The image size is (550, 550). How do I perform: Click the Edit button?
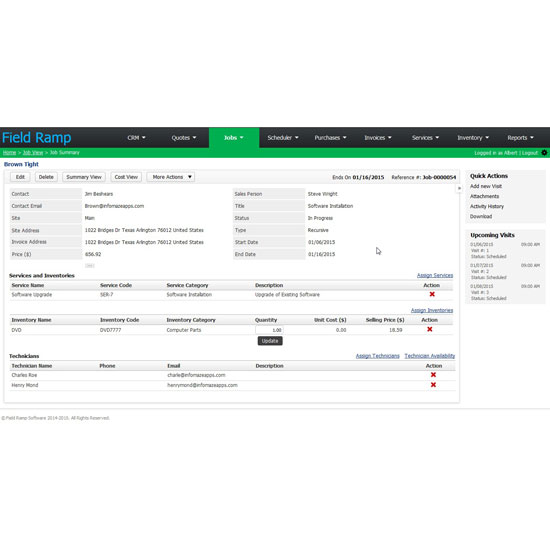(x=20, y=177)
